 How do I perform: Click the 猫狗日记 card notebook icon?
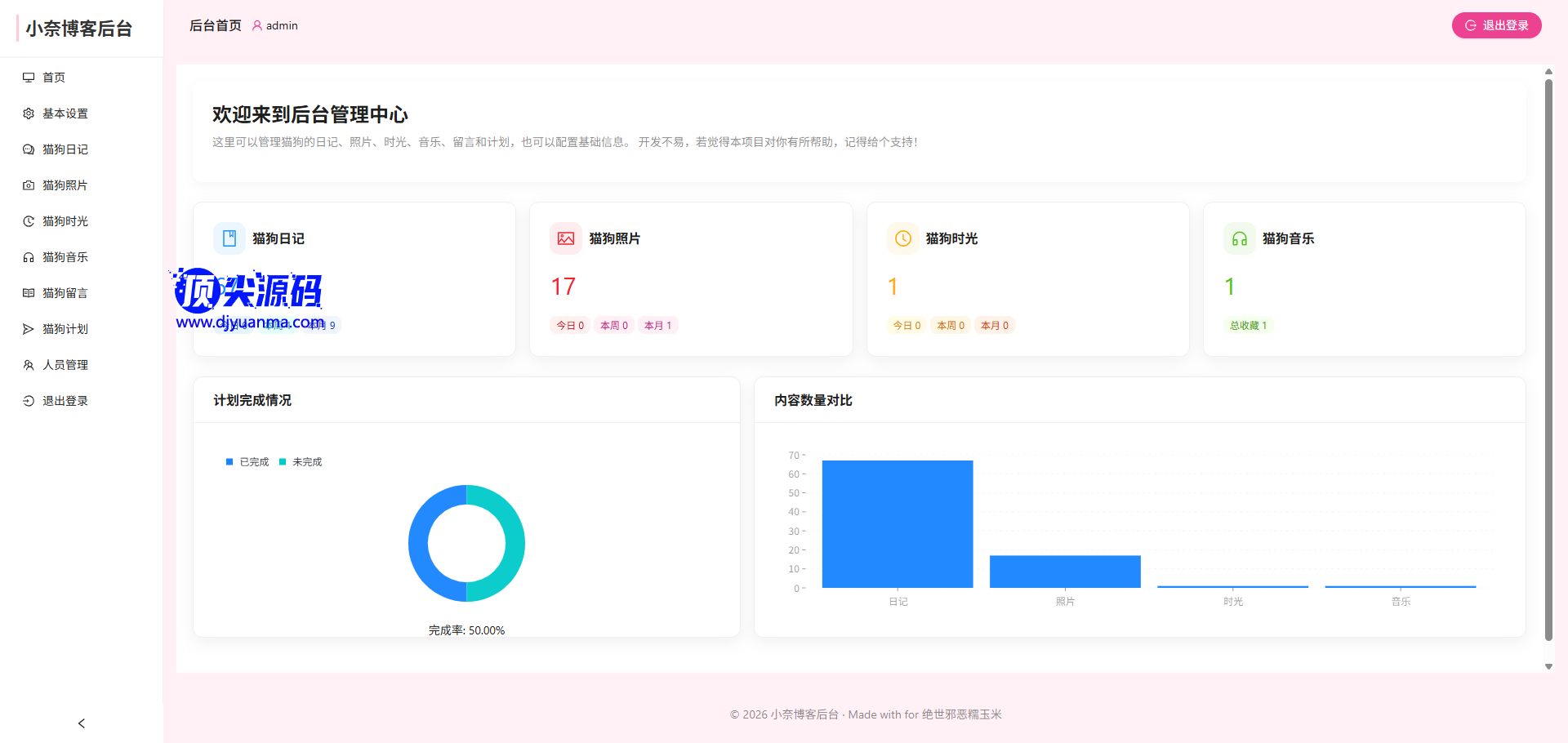pos(229,238)
